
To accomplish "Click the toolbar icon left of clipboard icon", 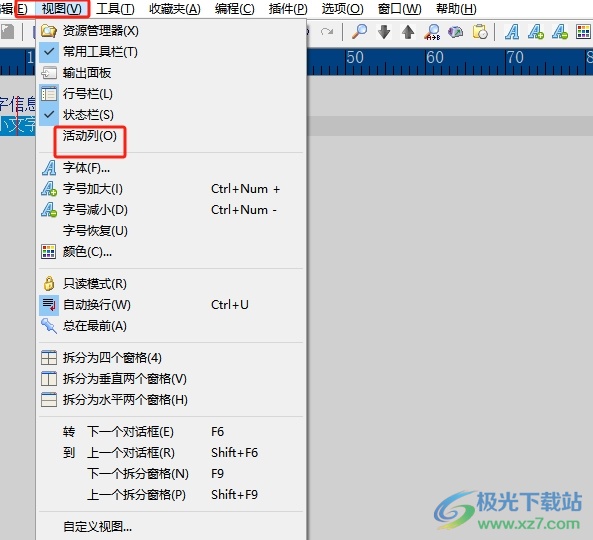I will tap(456, 32).
